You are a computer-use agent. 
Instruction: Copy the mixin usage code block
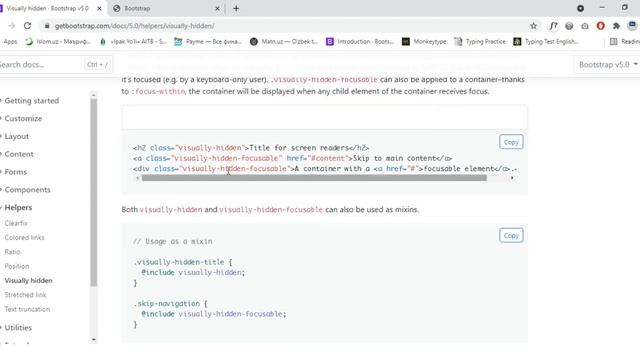(511, 236)
